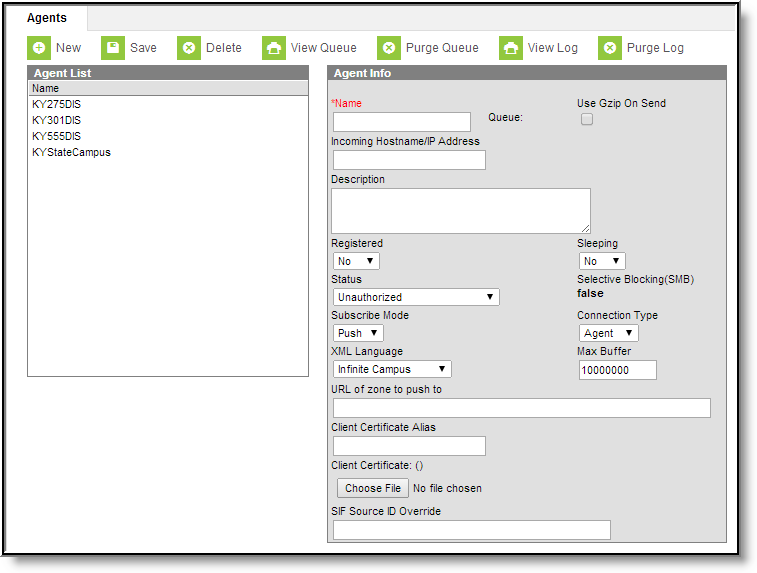Viewport: 757px width, 573px height.
Task: Click the View Queue label
Action: pos(323,48)
